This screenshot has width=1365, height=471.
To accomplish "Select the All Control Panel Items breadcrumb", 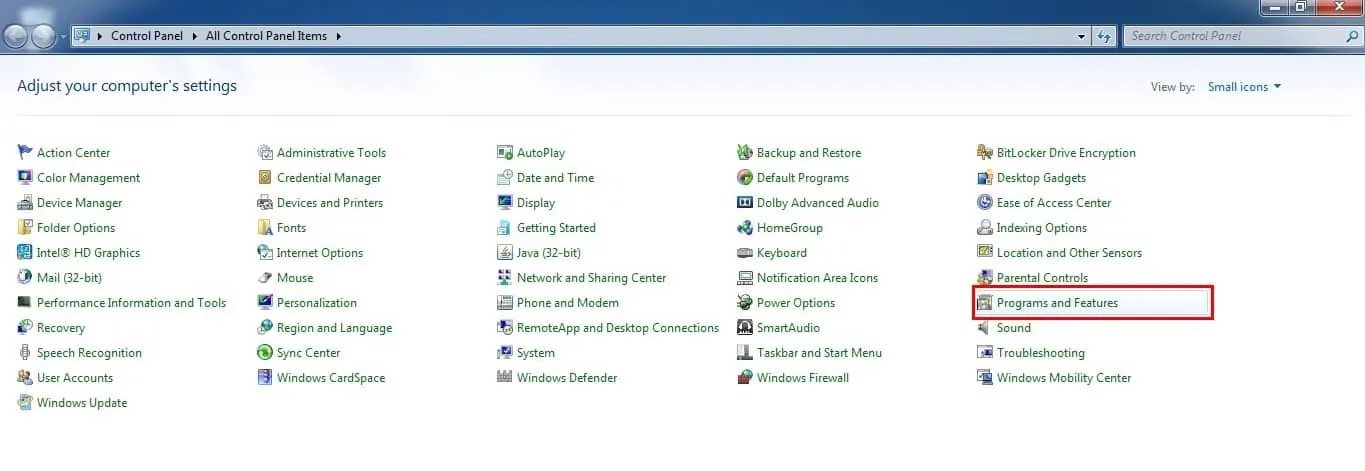I will tap(266, 36).
